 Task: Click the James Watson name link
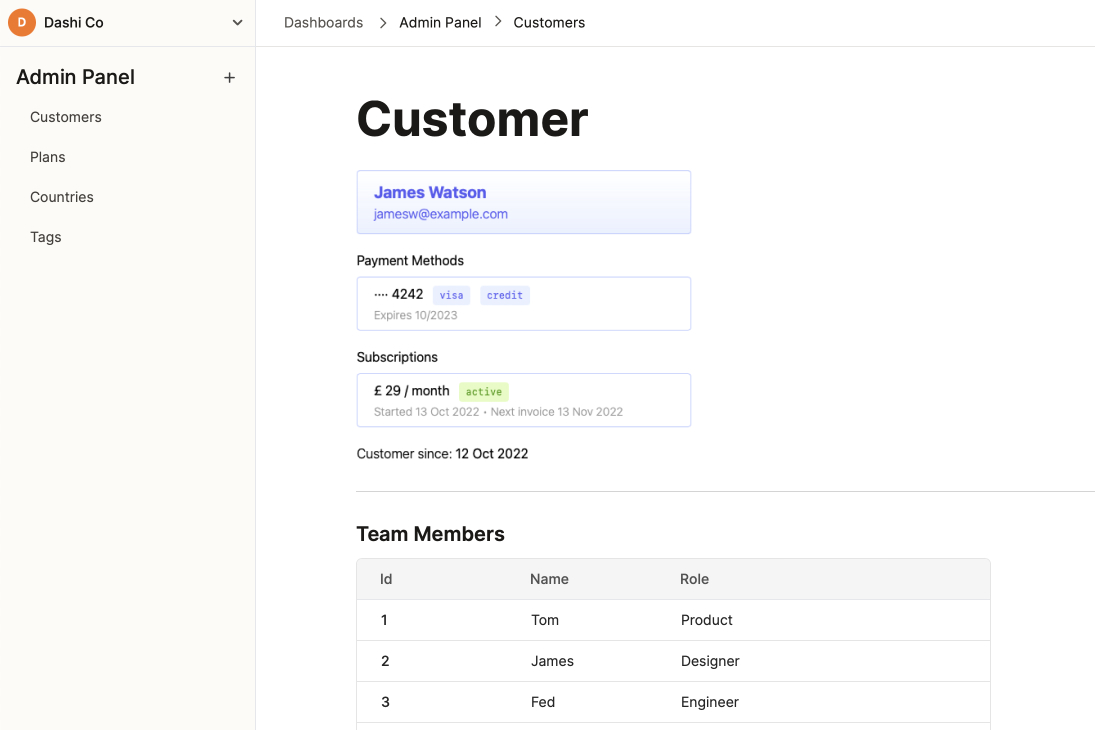(429, 192)
